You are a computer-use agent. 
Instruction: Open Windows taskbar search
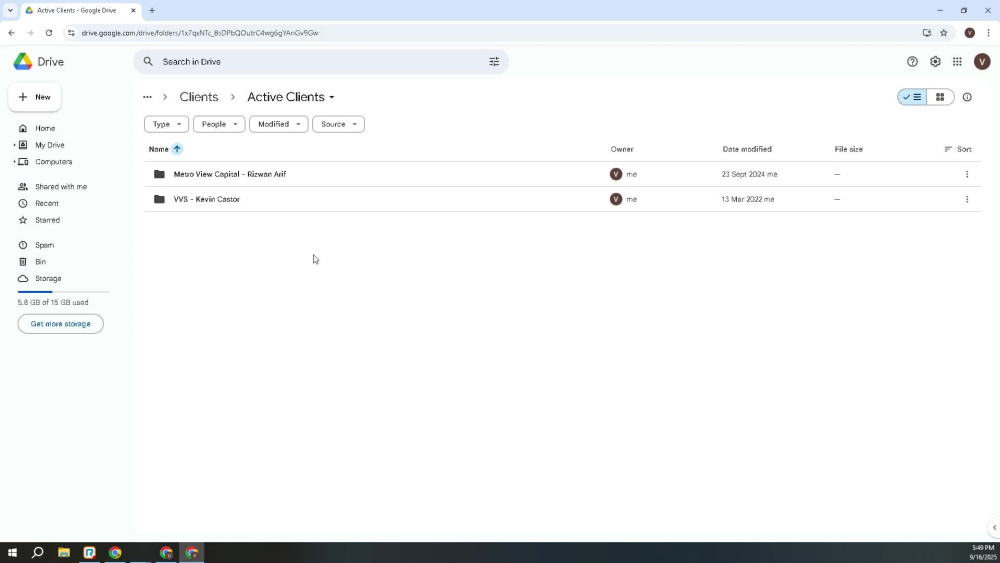click(x=38, y=552)
